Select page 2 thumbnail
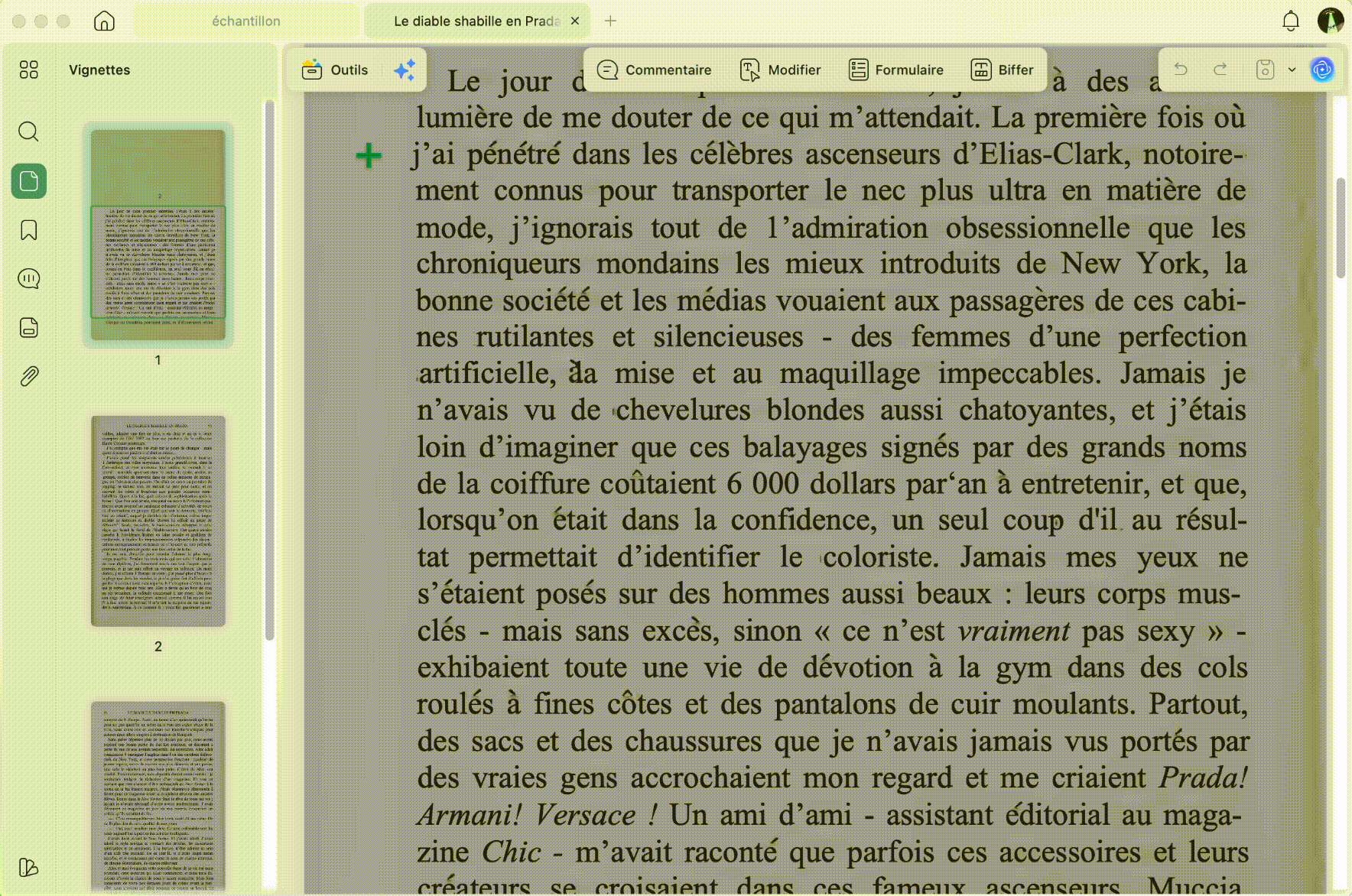The image size is (1352, 896). click(x=158, y=521)
